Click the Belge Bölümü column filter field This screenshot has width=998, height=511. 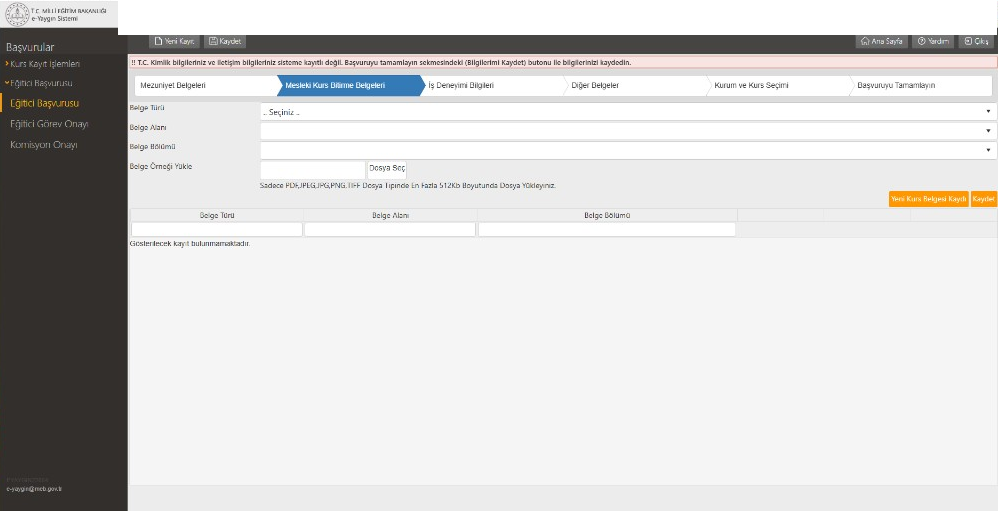click(607, 230)
